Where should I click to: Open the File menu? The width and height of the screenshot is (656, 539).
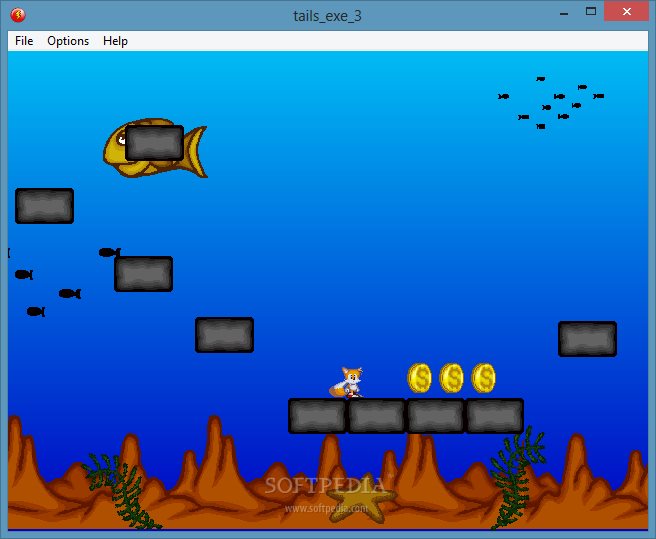[x=24, y=41]
